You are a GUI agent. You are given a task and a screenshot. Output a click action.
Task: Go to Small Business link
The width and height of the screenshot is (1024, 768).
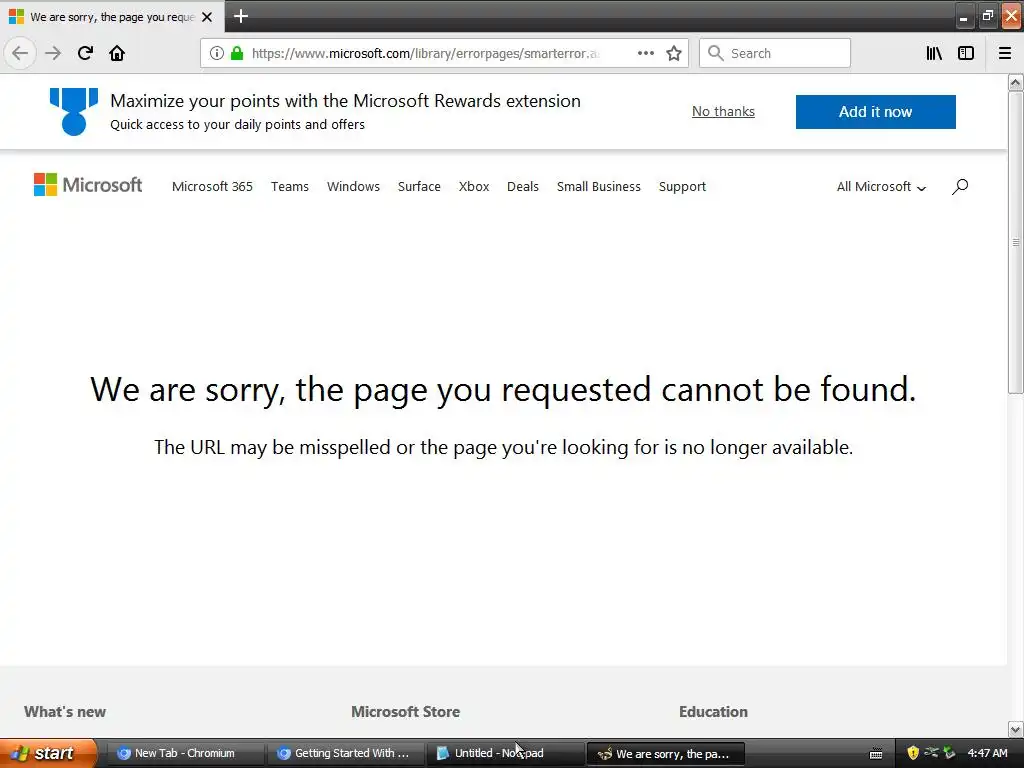click(599, 187)
